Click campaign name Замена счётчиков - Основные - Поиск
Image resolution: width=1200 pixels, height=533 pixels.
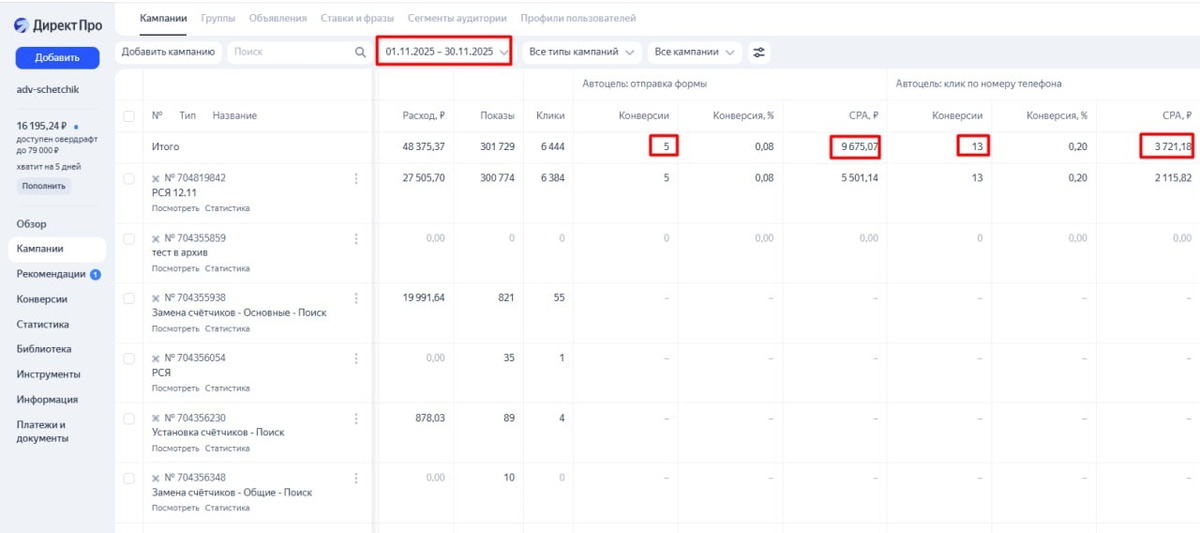coord(239,313)
